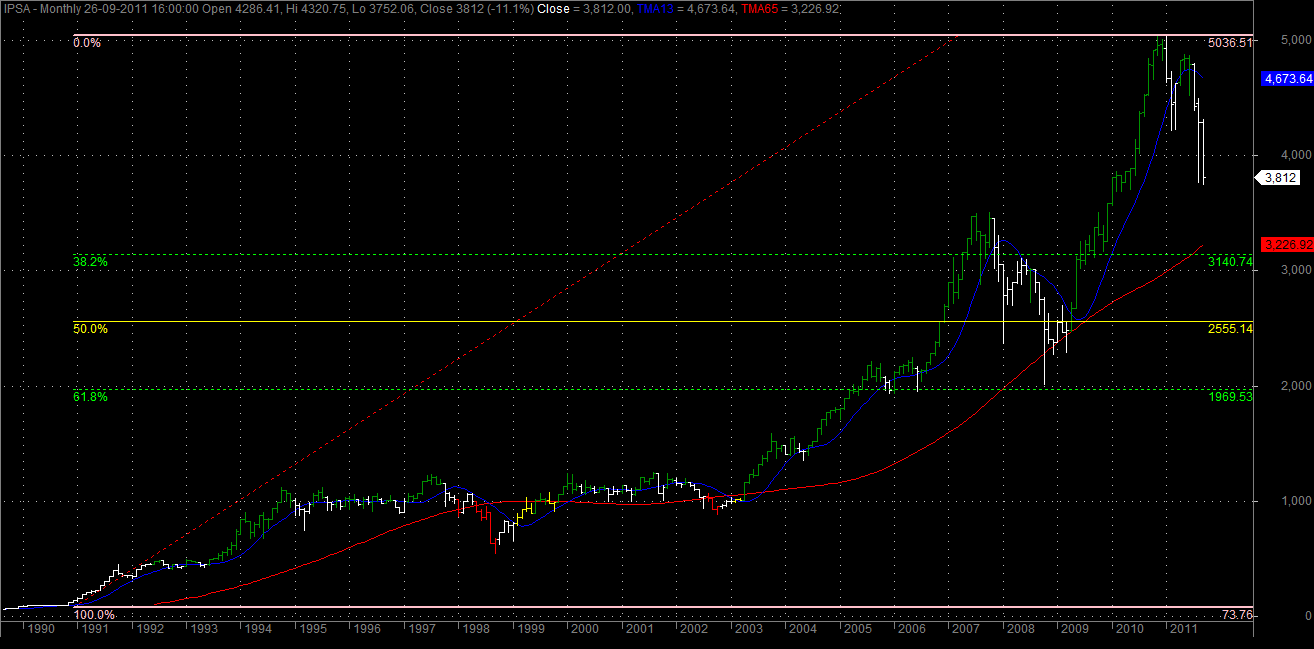Click the 38.2% Fibonacci level label
Screen dimensions: 1314x649
pyautogui.click(x=91, y=261)
